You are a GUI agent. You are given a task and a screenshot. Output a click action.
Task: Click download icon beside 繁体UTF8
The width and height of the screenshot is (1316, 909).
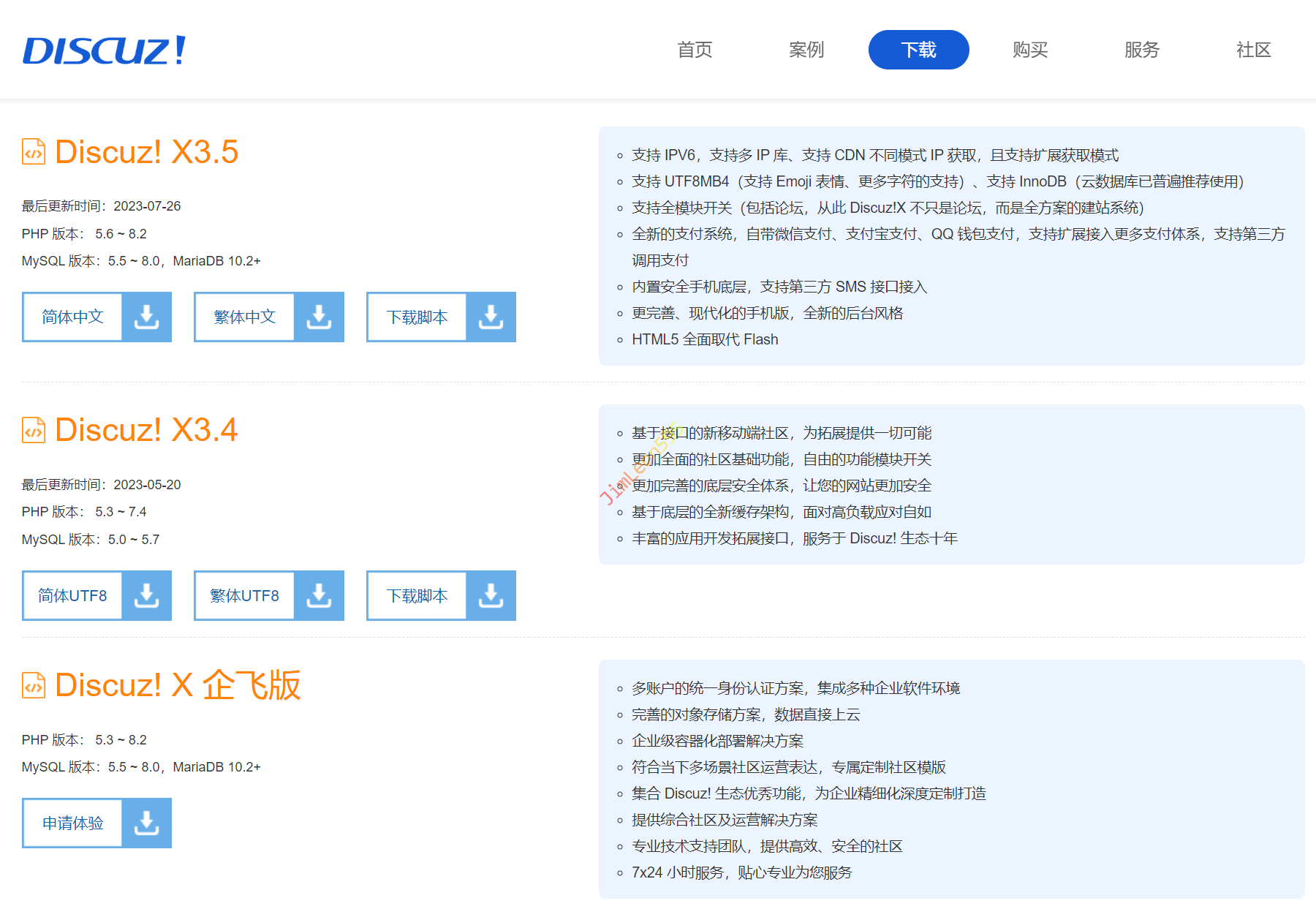[x=319, y=595]
